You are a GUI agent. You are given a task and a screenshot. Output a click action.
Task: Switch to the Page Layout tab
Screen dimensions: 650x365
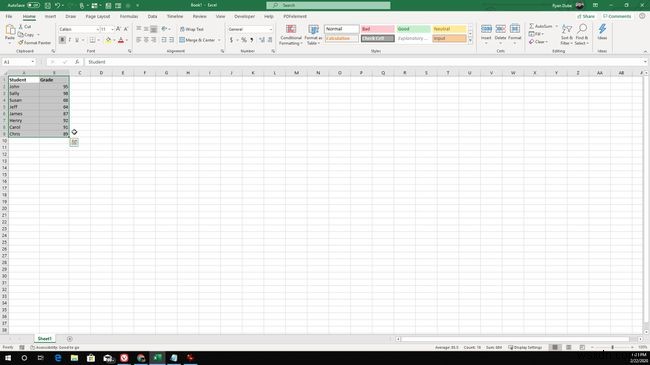(x=98, y=17)
